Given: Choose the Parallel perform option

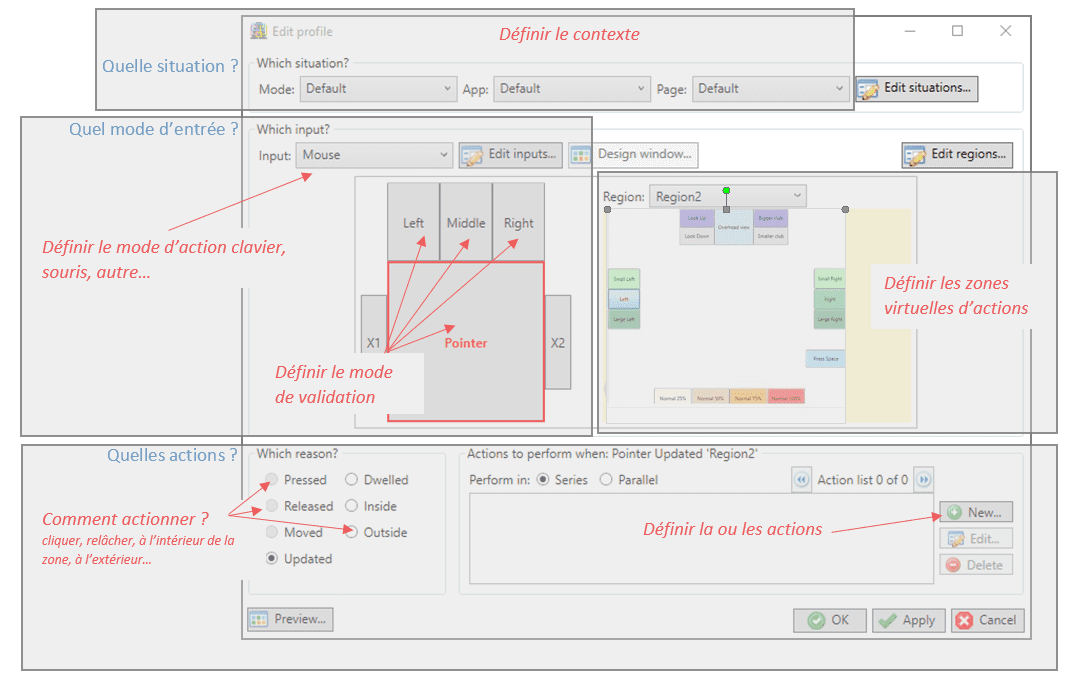Looking at the screenshot, I should [606, 480].
